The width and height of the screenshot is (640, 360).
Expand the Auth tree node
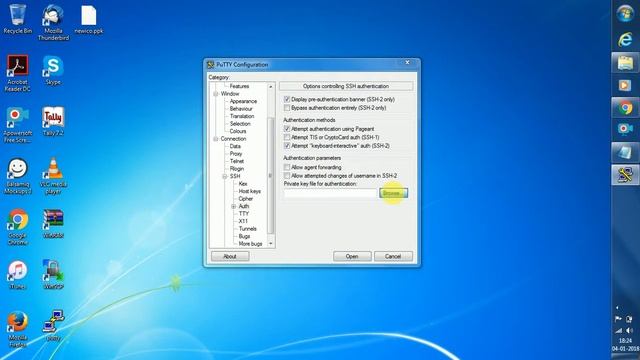coord(233,207)
